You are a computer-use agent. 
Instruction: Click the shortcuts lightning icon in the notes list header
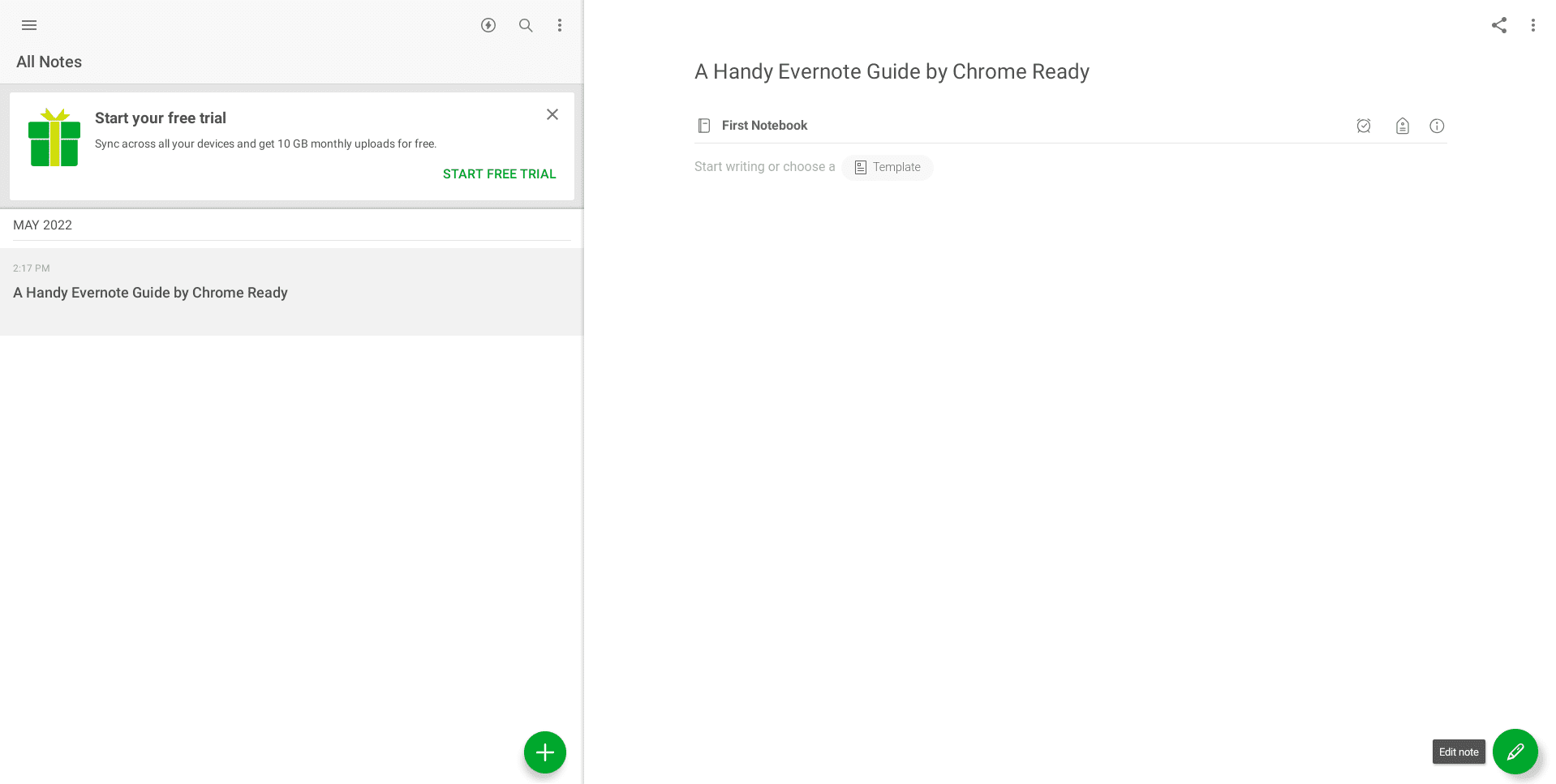(x=488, y=25)
